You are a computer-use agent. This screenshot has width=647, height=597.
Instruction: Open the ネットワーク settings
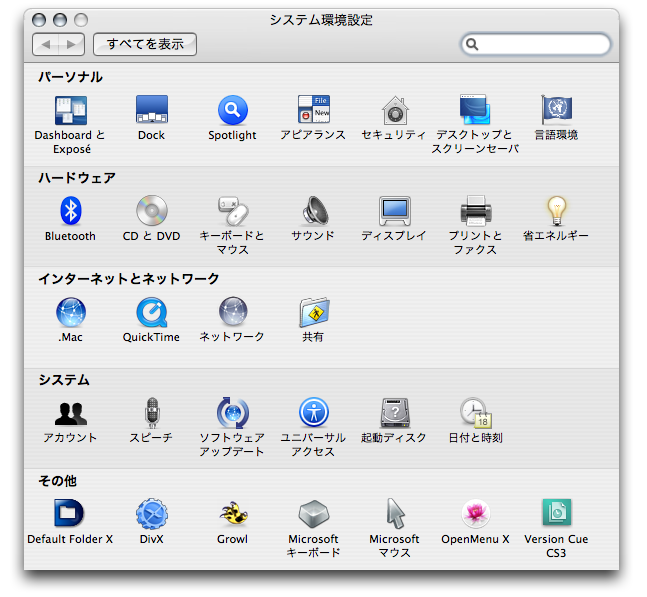[x=232, y=314]
